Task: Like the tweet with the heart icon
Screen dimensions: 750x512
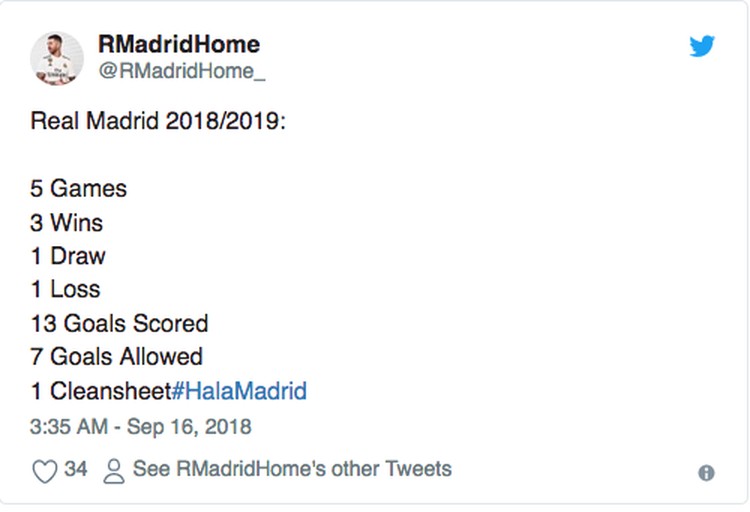Action: point(44,470)
